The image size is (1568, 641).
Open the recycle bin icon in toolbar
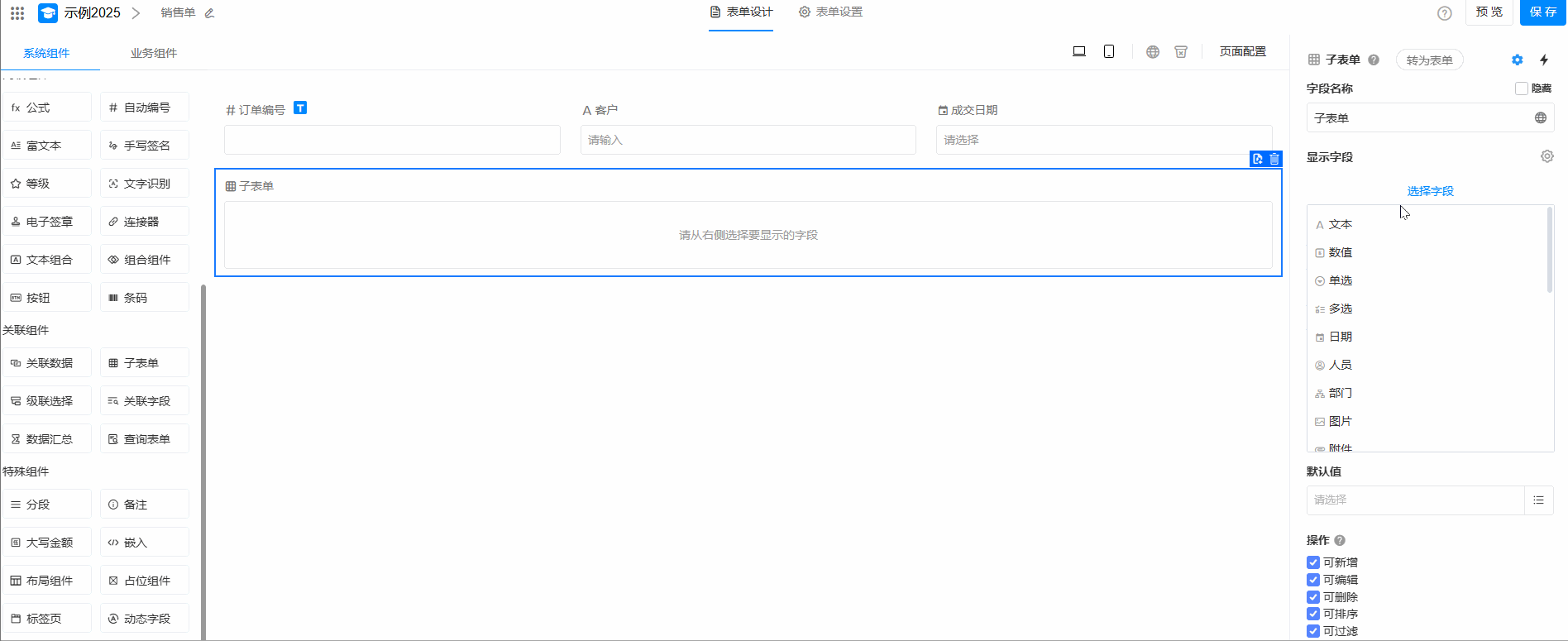pyautogui.click(x=1181, y=51)
